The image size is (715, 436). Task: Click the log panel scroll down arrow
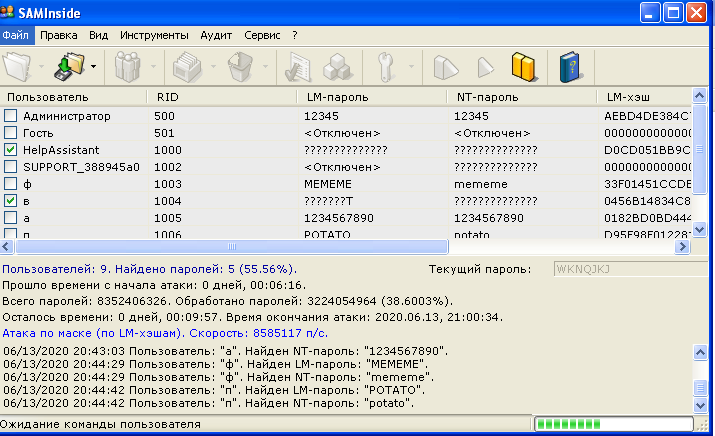pos(700,404)
